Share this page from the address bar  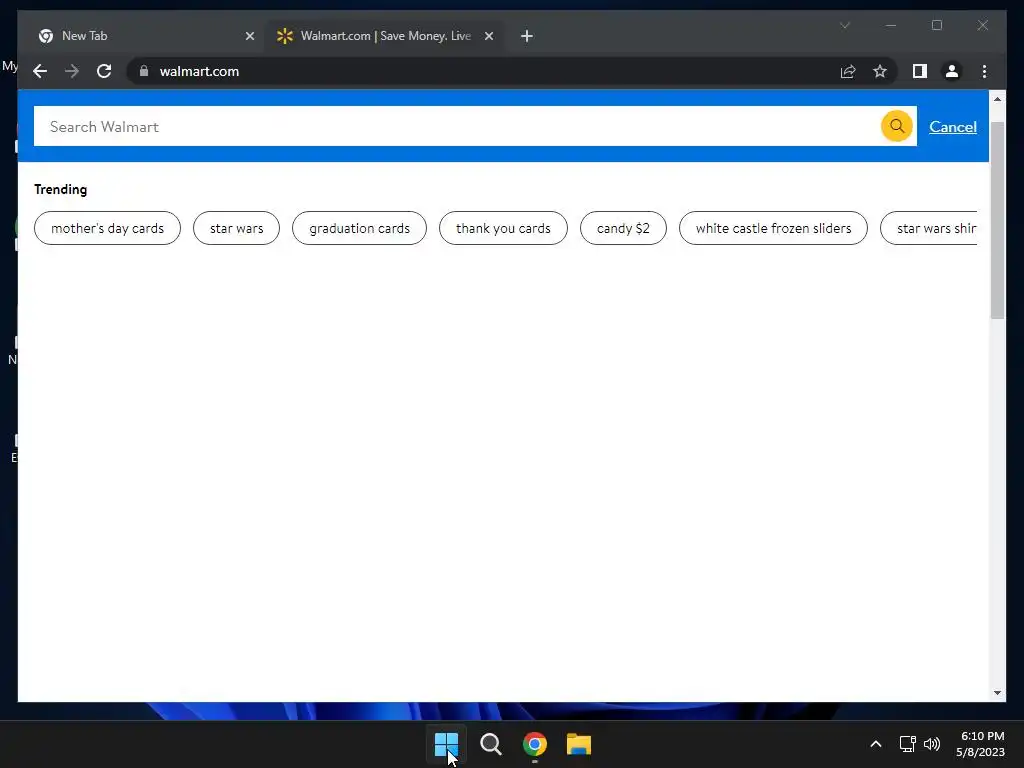tap(848, 71)
